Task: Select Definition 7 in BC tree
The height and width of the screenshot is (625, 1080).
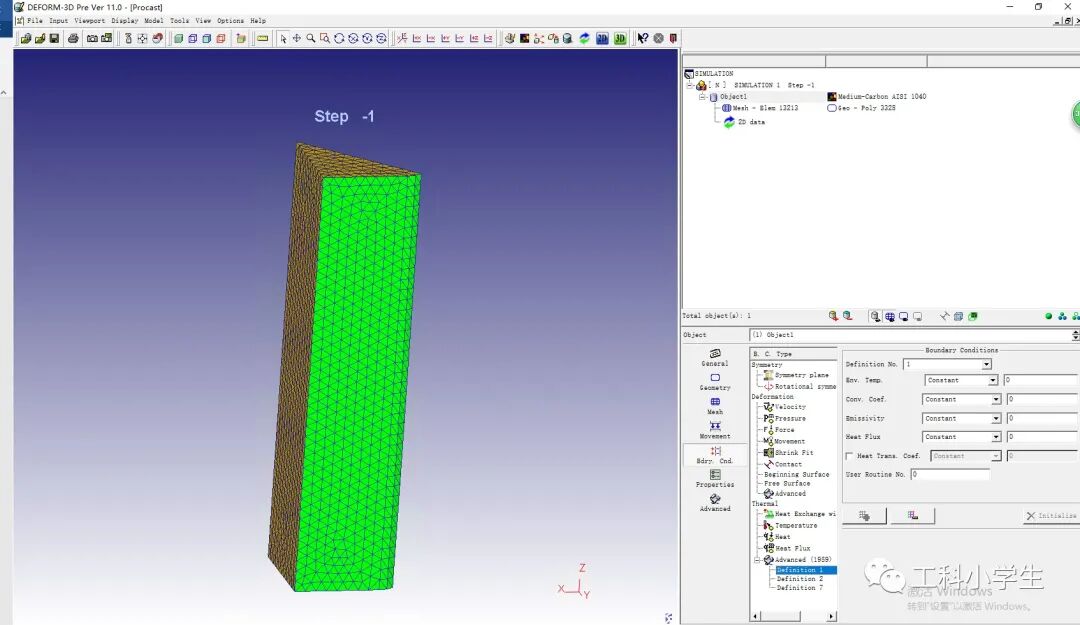Action: 800,588
